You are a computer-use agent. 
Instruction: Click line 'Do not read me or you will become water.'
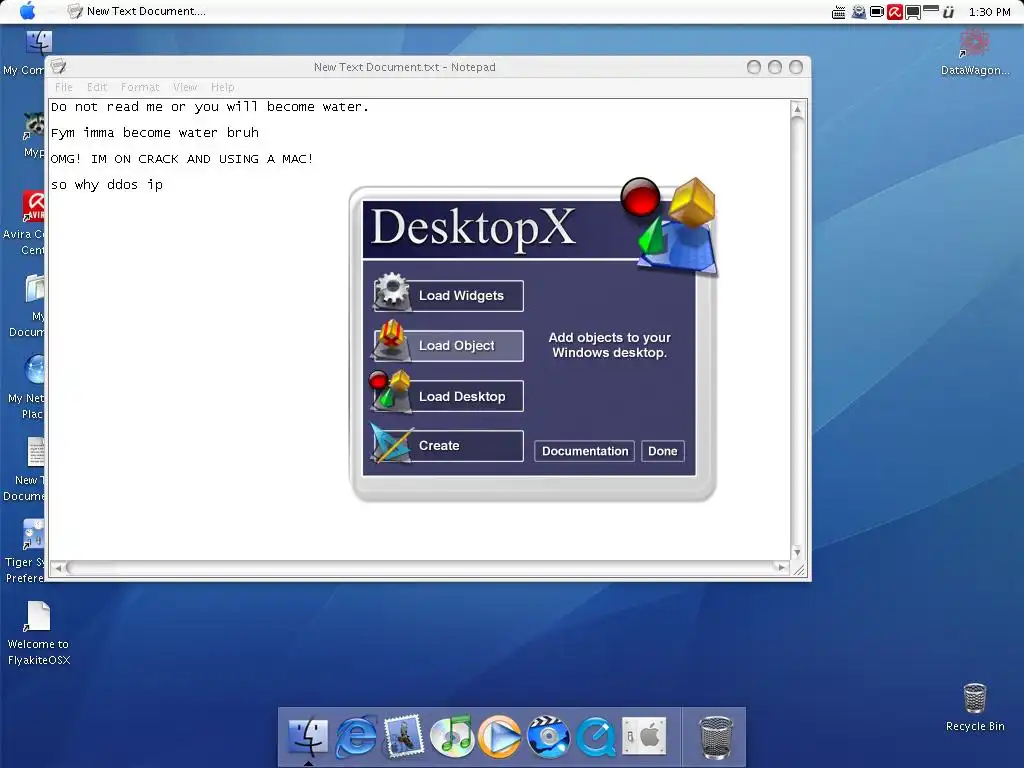[x=210, y=106]
